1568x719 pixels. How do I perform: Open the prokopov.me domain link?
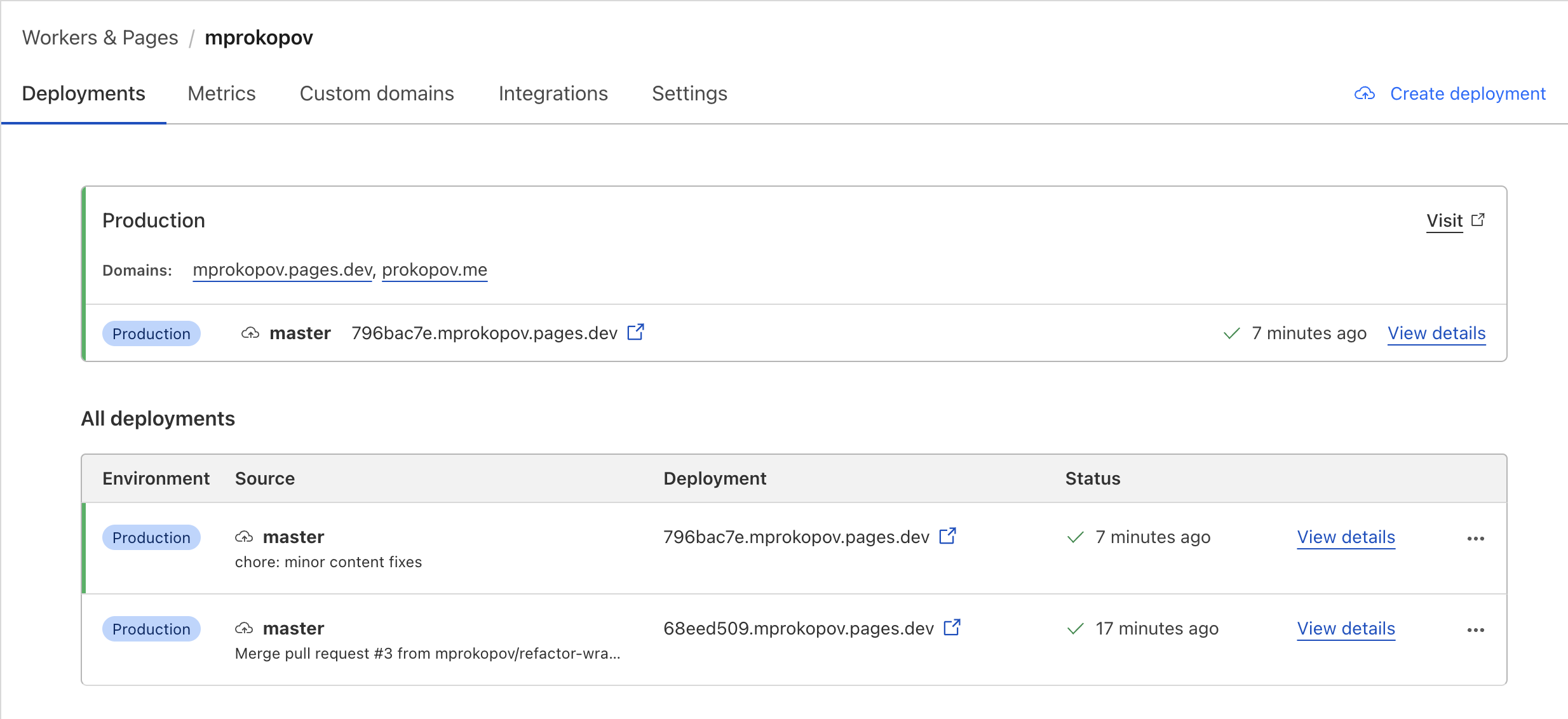click(x=435, y=270)
